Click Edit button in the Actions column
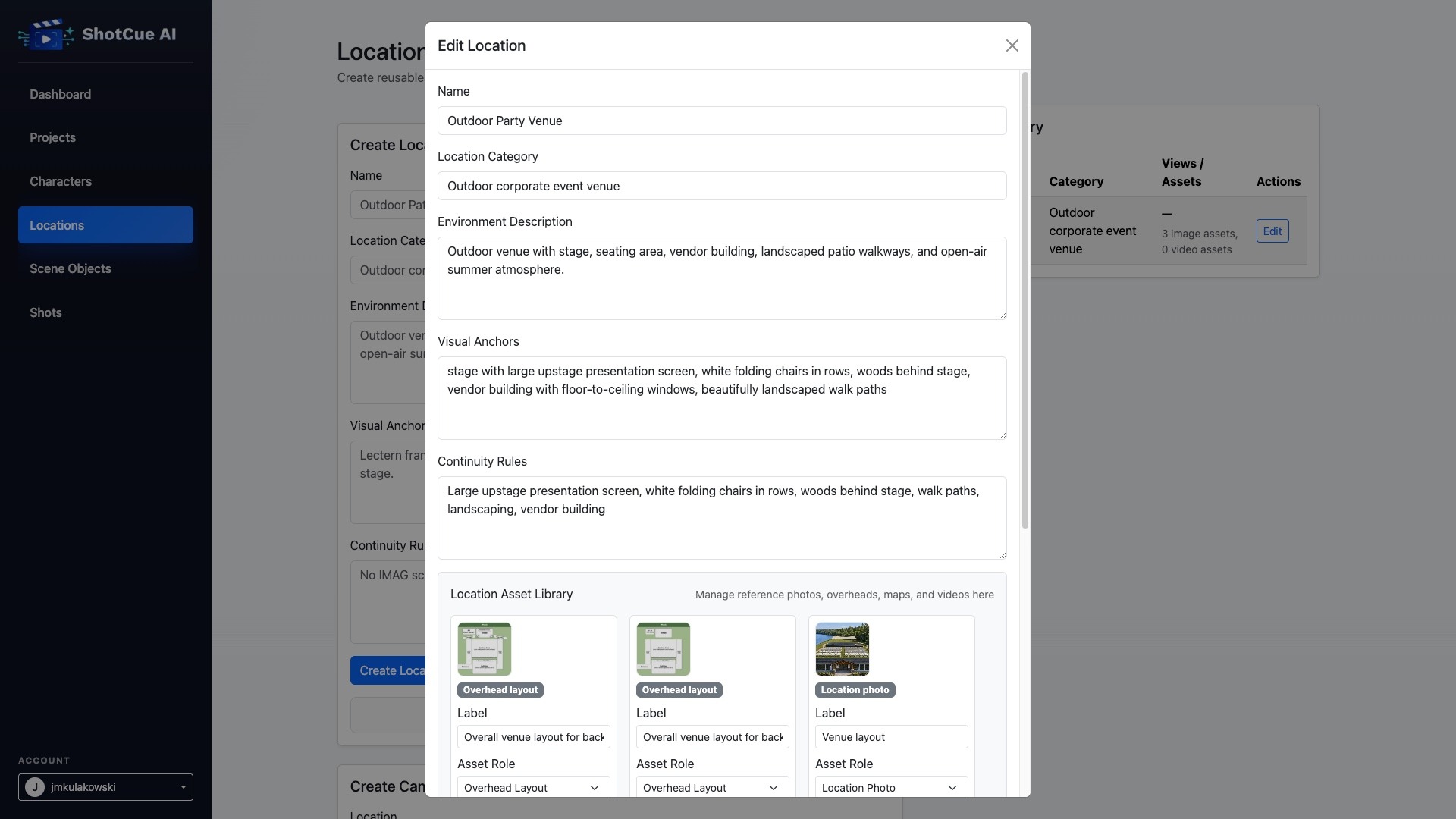Viewport: 1456px width, 819px height. pos(1272,231)
